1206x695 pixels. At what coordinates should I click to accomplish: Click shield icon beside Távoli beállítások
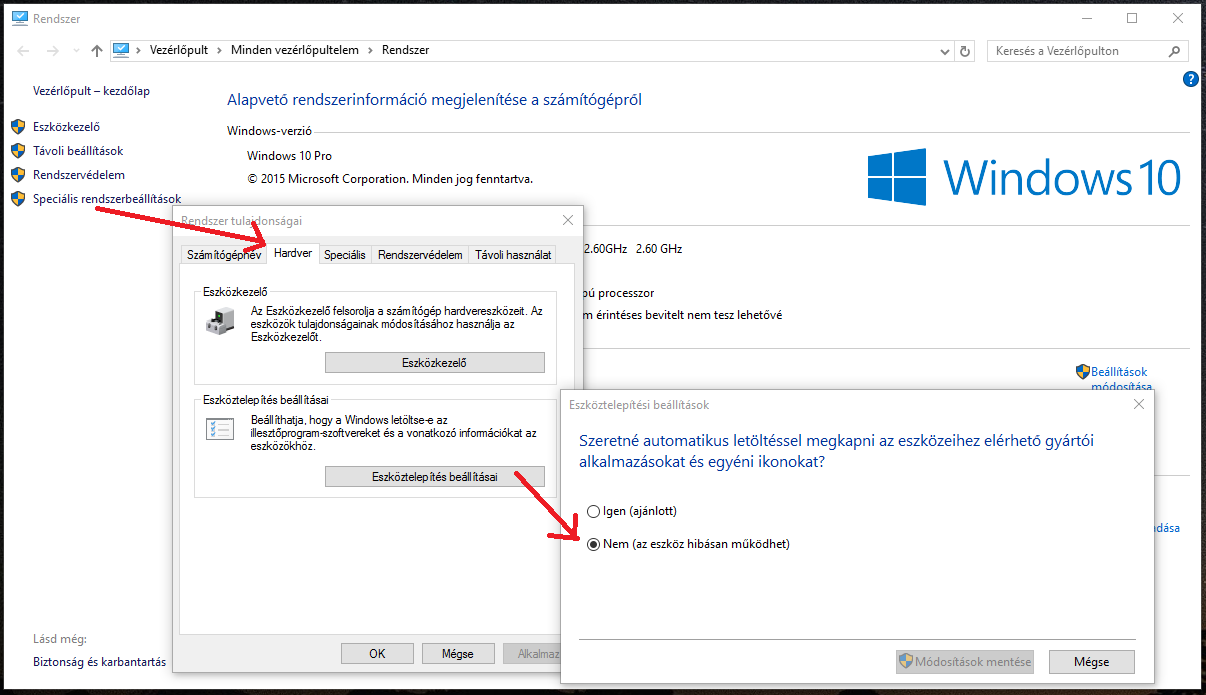click(x=17, y=151)
